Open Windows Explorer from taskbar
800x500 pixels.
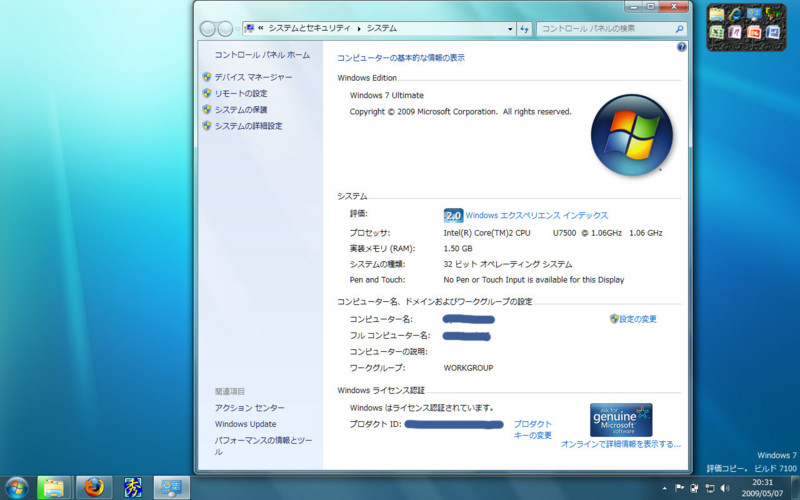tap(54, 488)
